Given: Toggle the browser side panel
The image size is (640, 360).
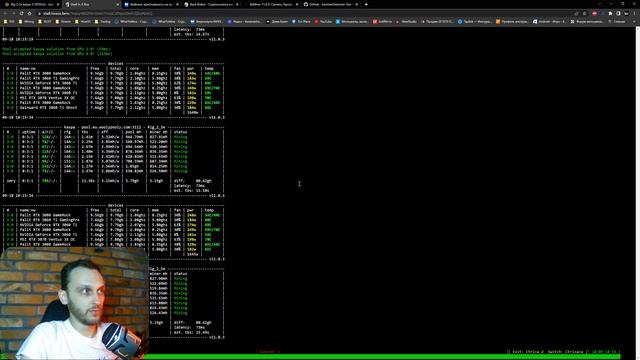Looking at the screenshot, I should (618, 13).
